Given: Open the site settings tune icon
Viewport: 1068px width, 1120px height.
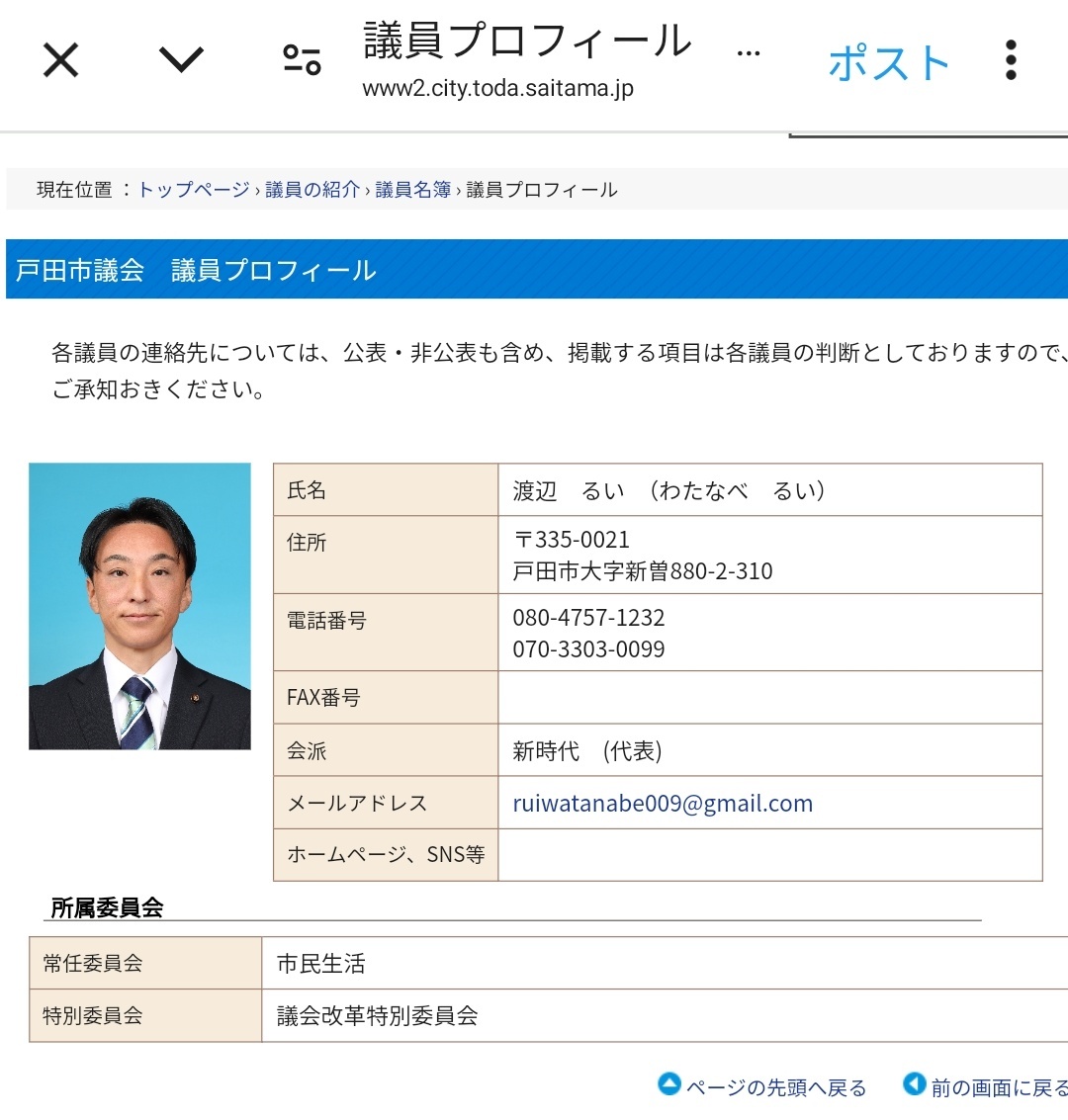Looking at the screenshot, I should tap(302, 61).
